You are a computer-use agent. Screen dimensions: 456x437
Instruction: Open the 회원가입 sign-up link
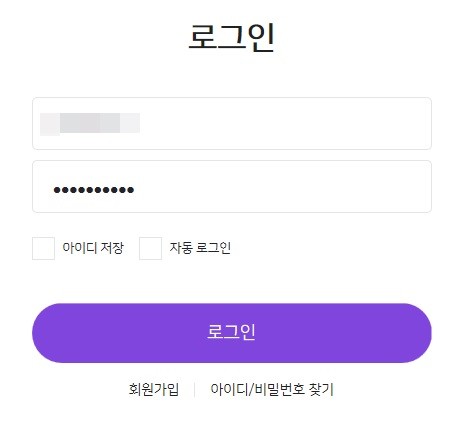point(154,389)
